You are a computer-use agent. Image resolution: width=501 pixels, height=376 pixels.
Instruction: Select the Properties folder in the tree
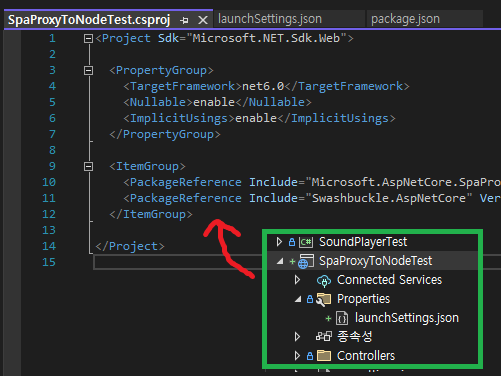(x=363, y=299)
